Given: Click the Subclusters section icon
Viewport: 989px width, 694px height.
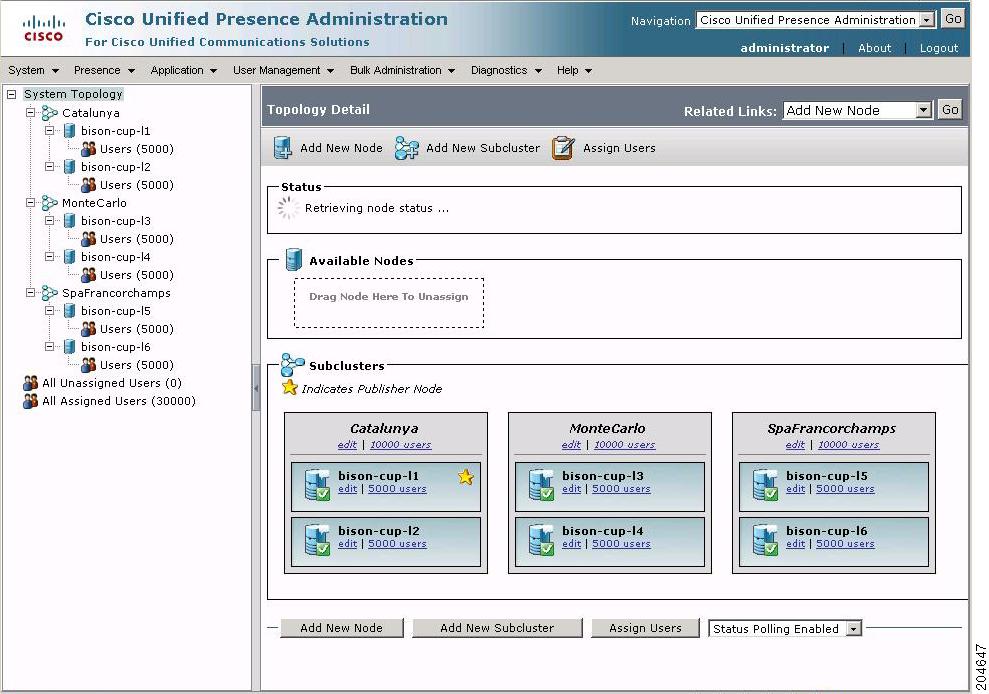Looking at the screenshot, I should (292, 365).
